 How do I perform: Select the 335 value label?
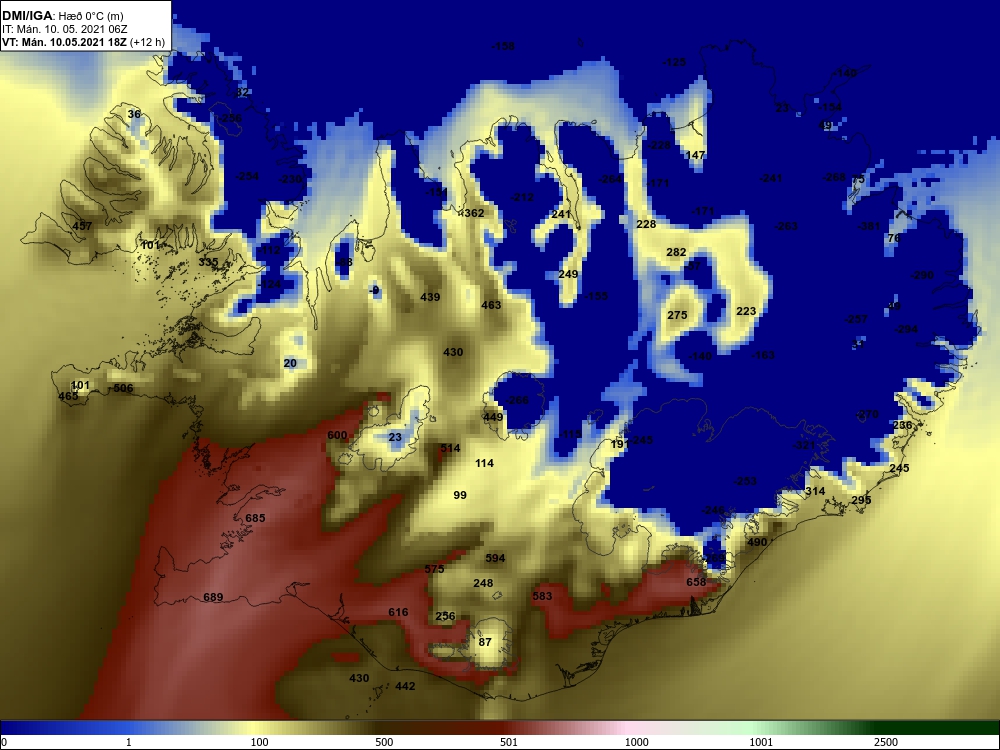pos(208,261)
